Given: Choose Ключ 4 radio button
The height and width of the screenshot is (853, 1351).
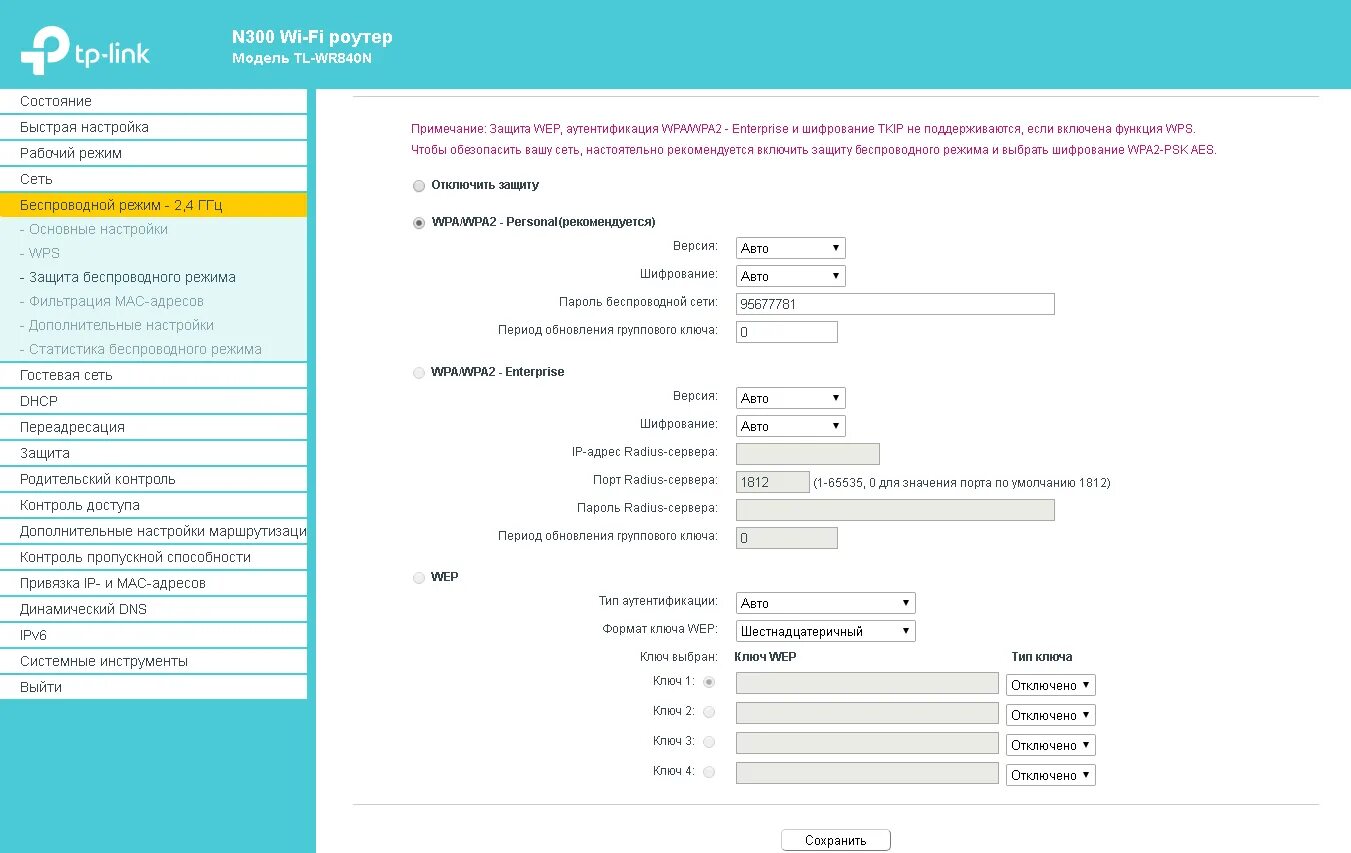Looking at the screenshot, I should [x=709, y=772].
